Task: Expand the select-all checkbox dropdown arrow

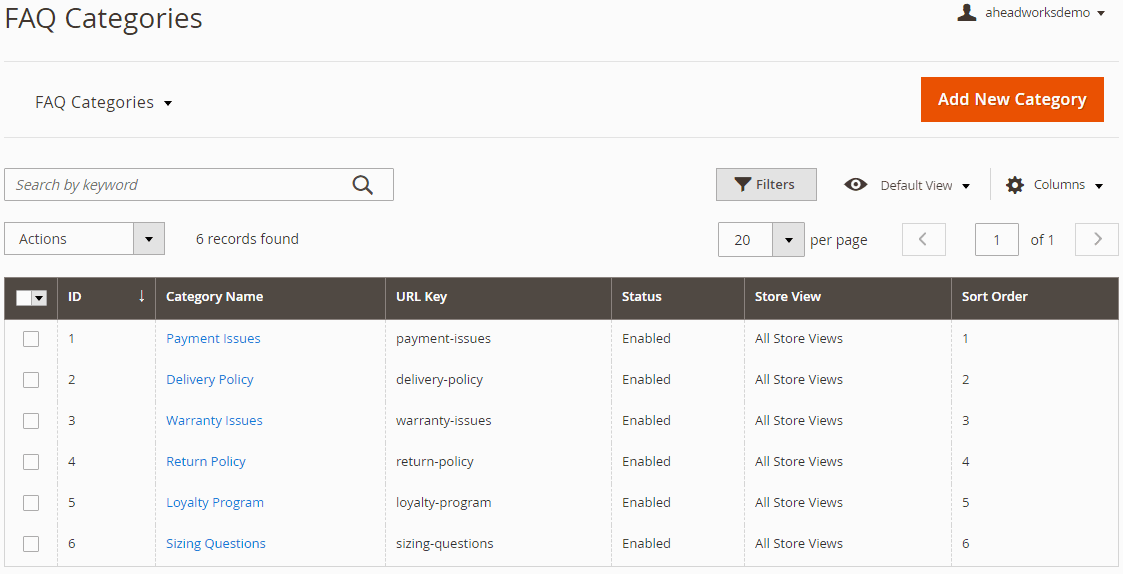Action: 40,298
